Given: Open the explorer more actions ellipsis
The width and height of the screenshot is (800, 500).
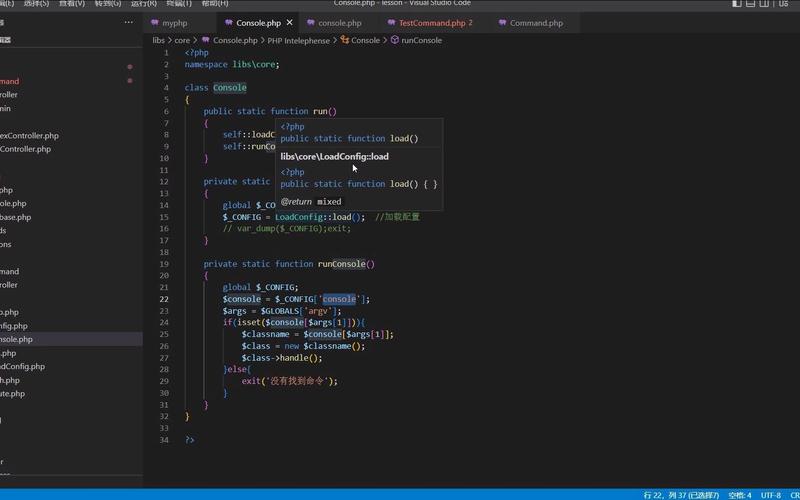Looking at the screenshot, I should tap(129, 22).
